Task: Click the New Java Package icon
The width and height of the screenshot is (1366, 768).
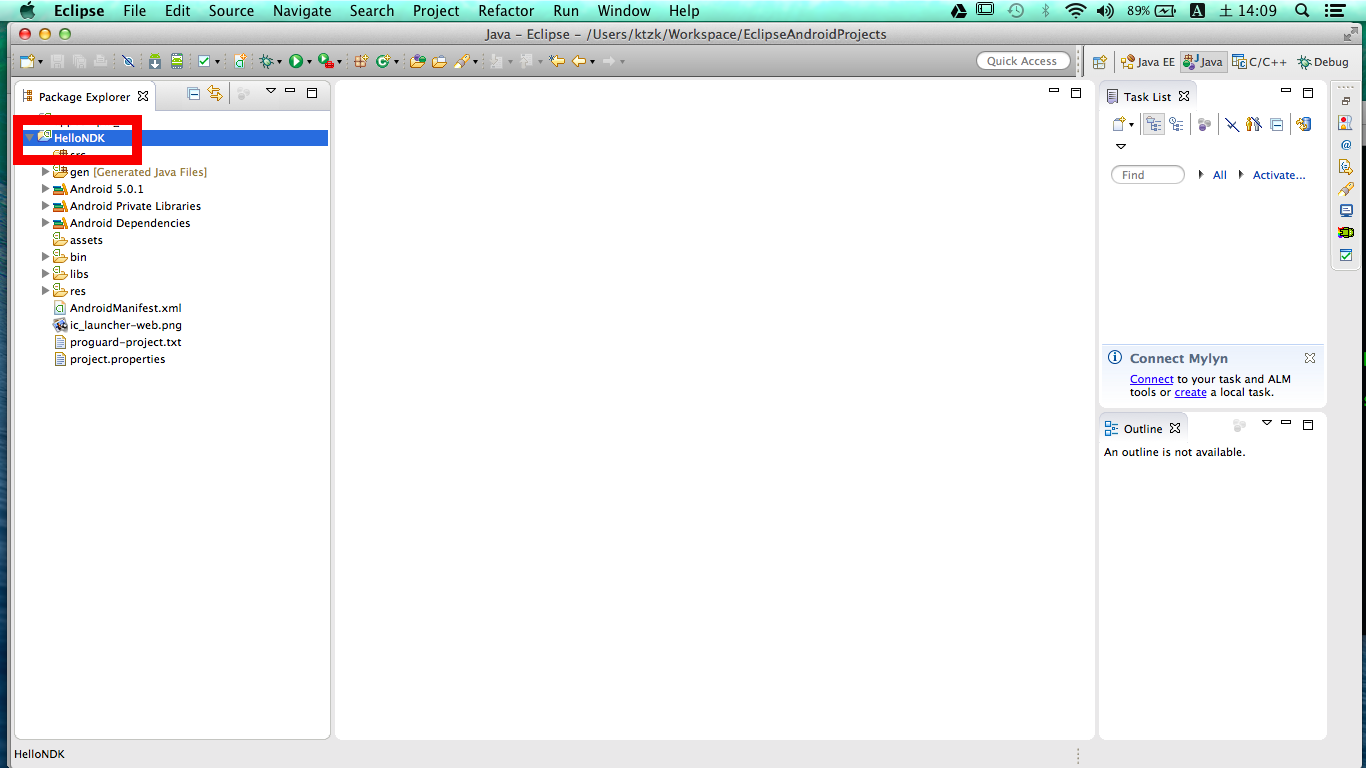Action: 361,61
